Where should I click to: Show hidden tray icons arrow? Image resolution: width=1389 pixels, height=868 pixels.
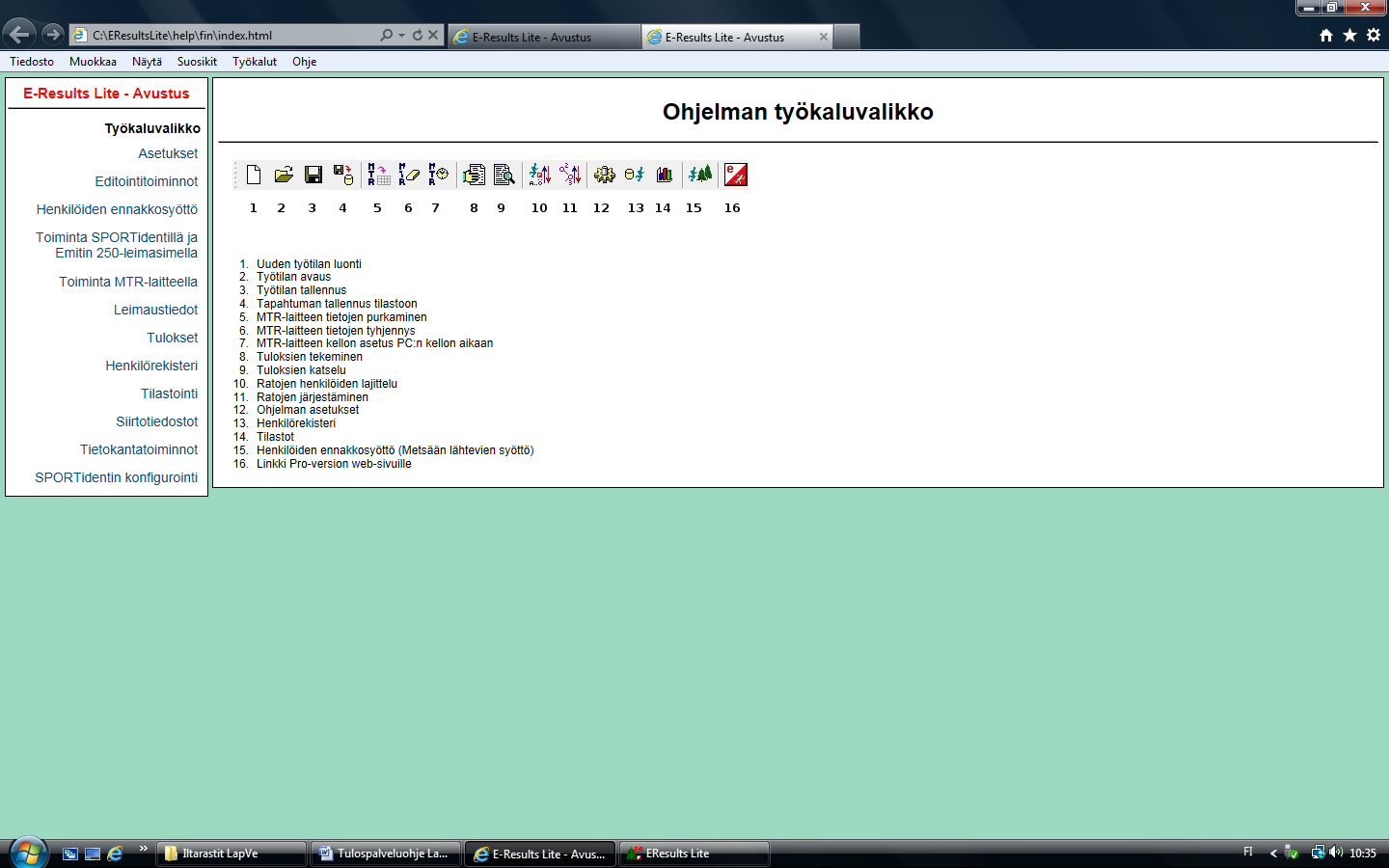[x=1273, y=853]
